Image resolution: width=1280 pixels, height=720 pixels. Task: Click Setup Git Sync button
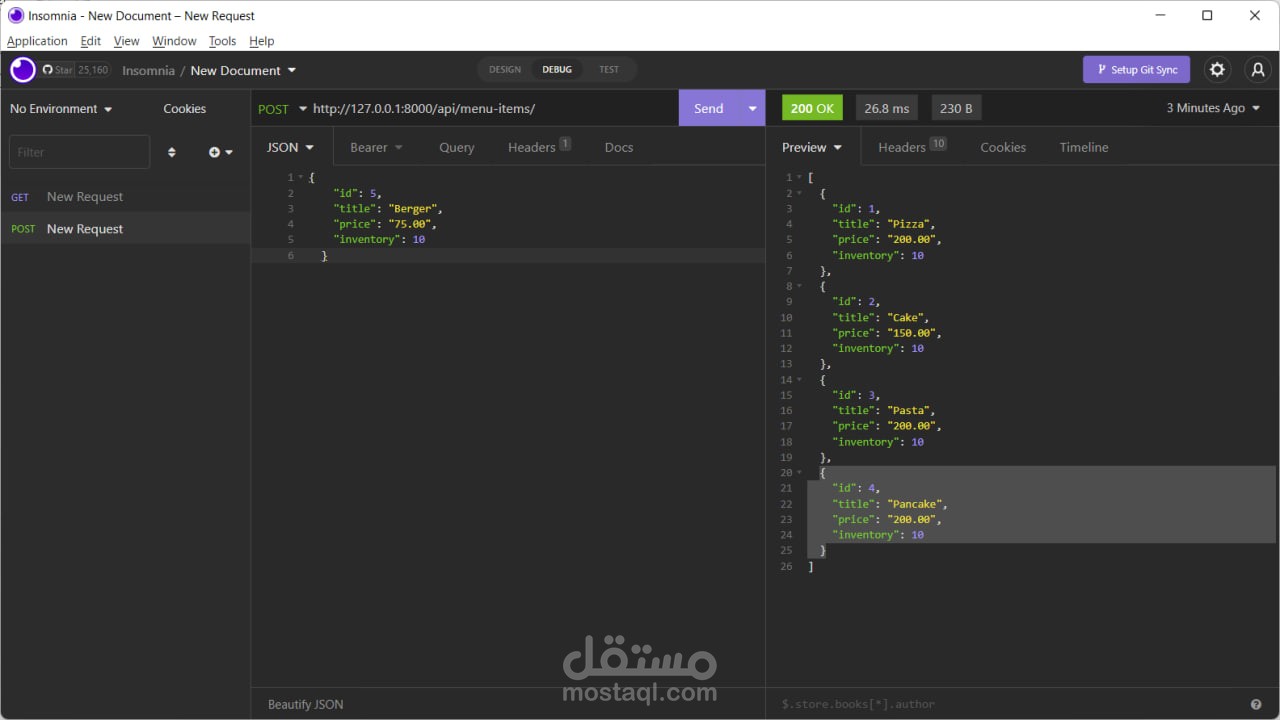pos(1136,70)
